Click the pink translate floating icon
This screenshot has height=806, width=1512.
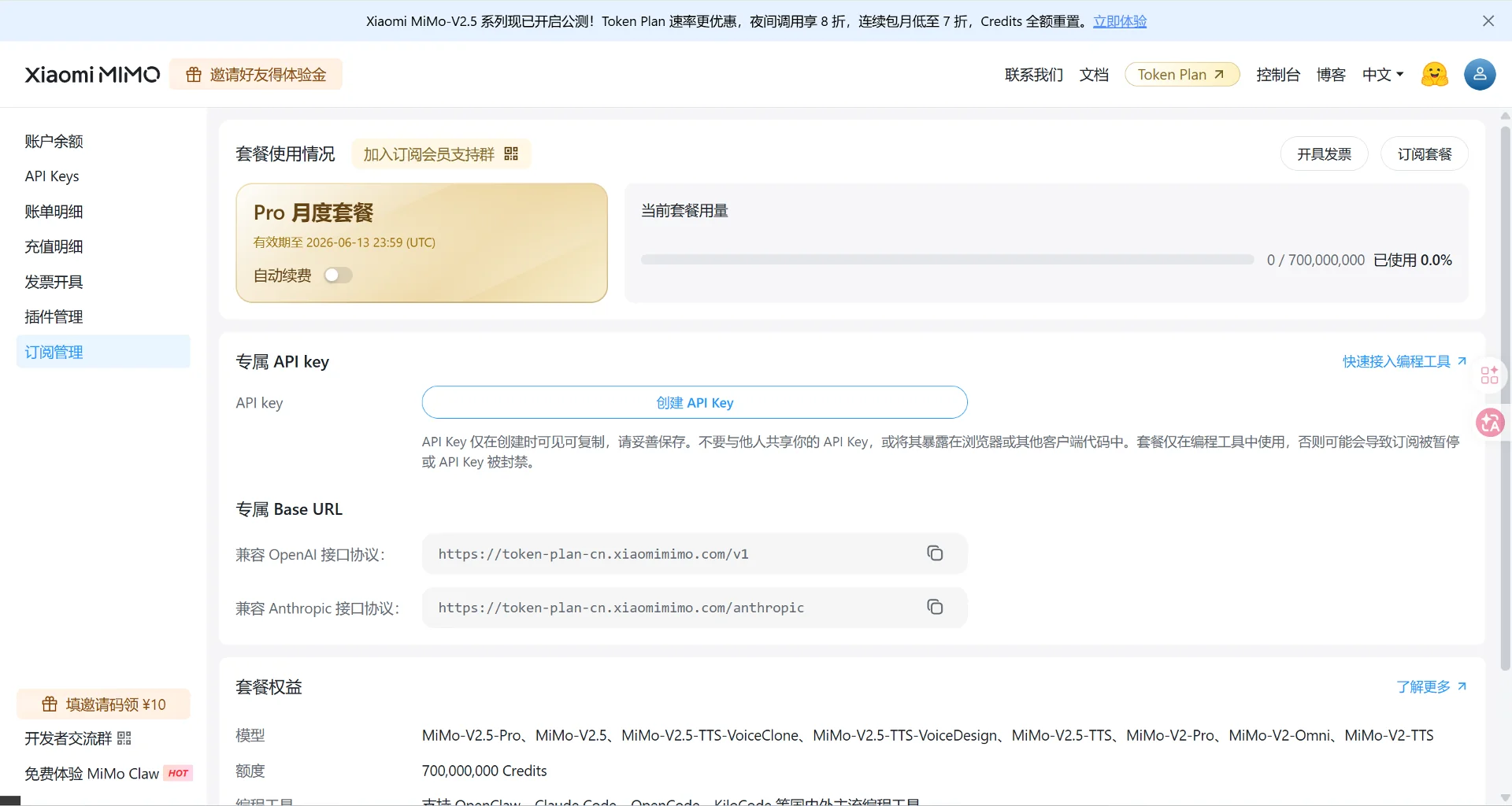pos(1489,423)
